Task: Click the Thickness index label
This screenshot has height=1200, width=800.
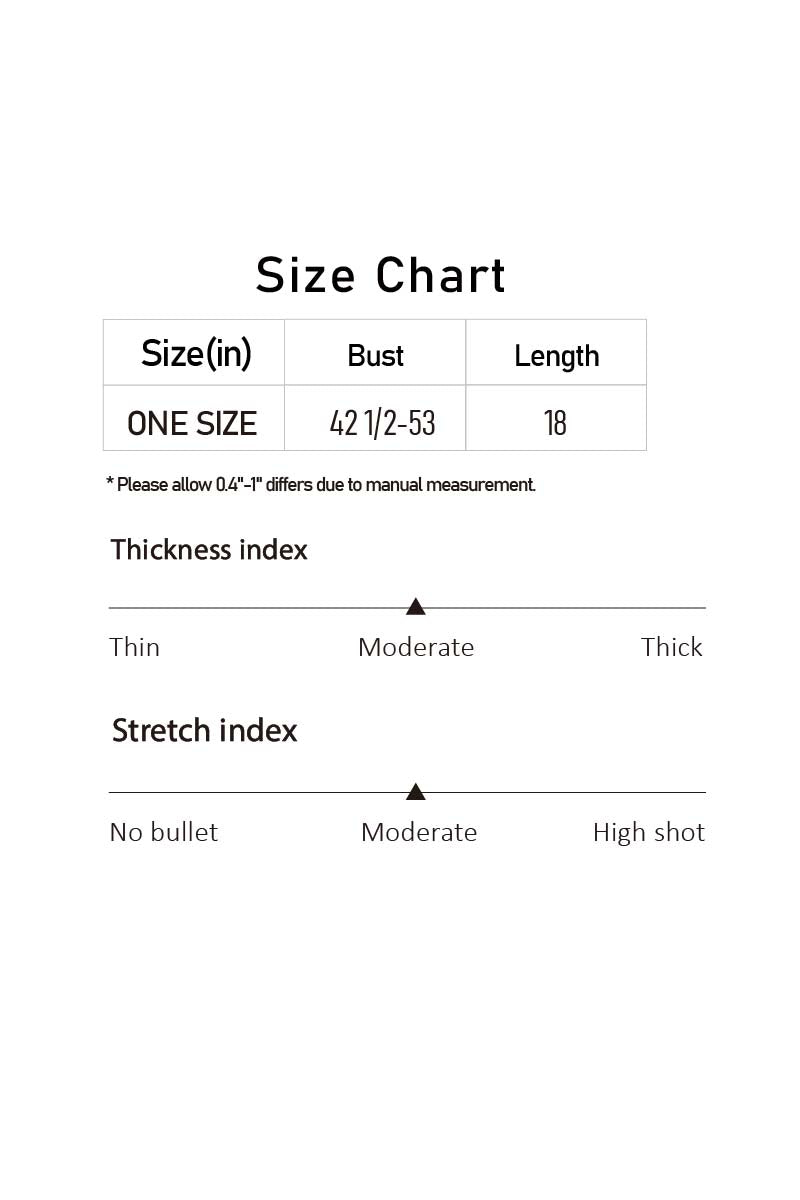Action: click(209, 550)
